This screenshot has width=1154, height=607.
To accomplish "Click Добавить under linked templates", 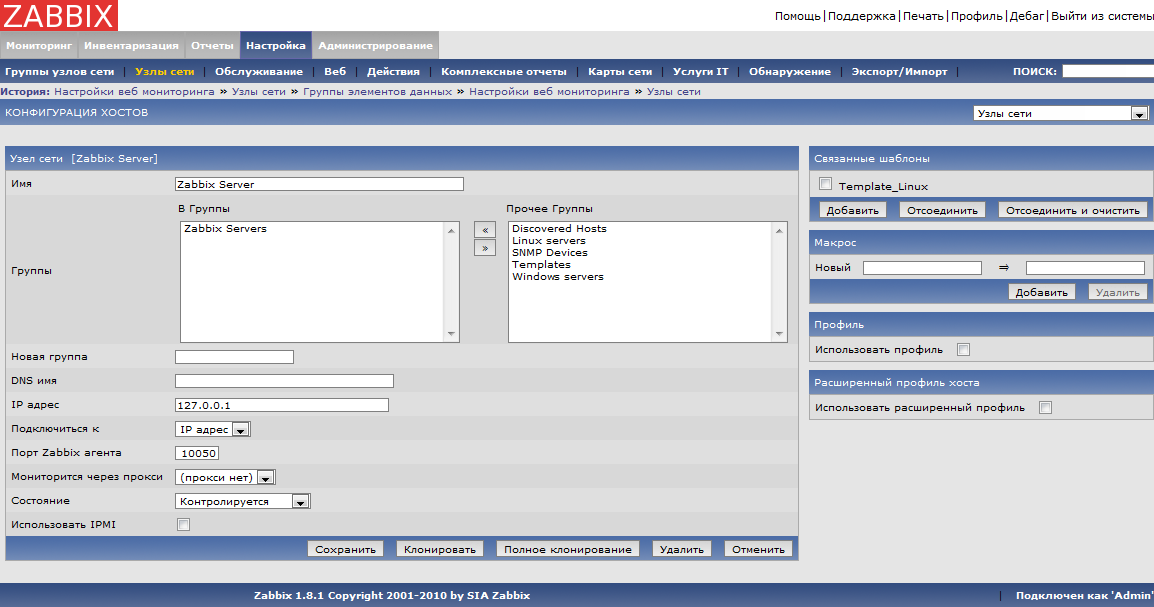I will coord(852,210).
